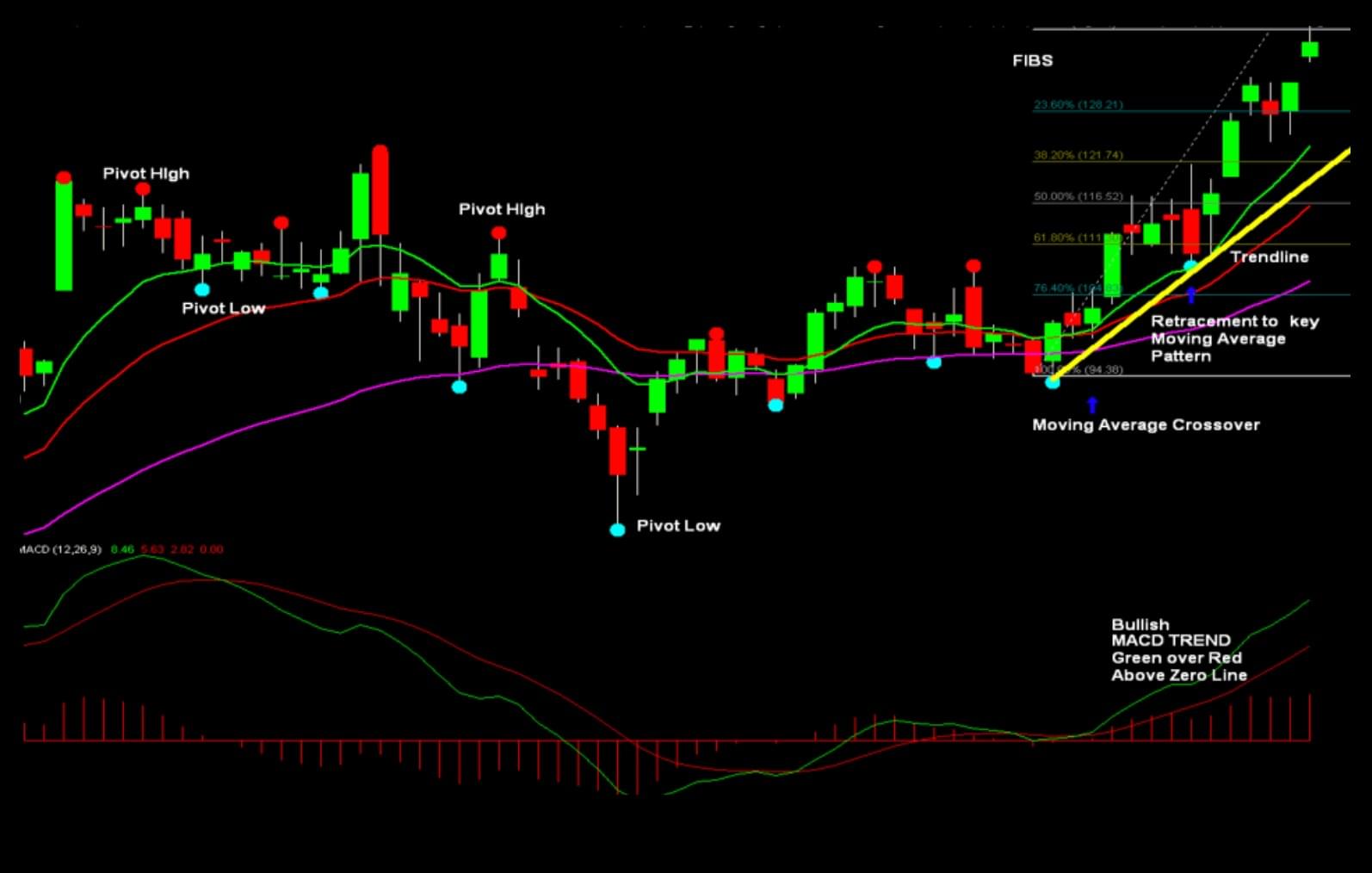The width and height of the screenshot is (1372, 873).
Task: Click the Trendline text label
Action: (x=1269, y=257)
